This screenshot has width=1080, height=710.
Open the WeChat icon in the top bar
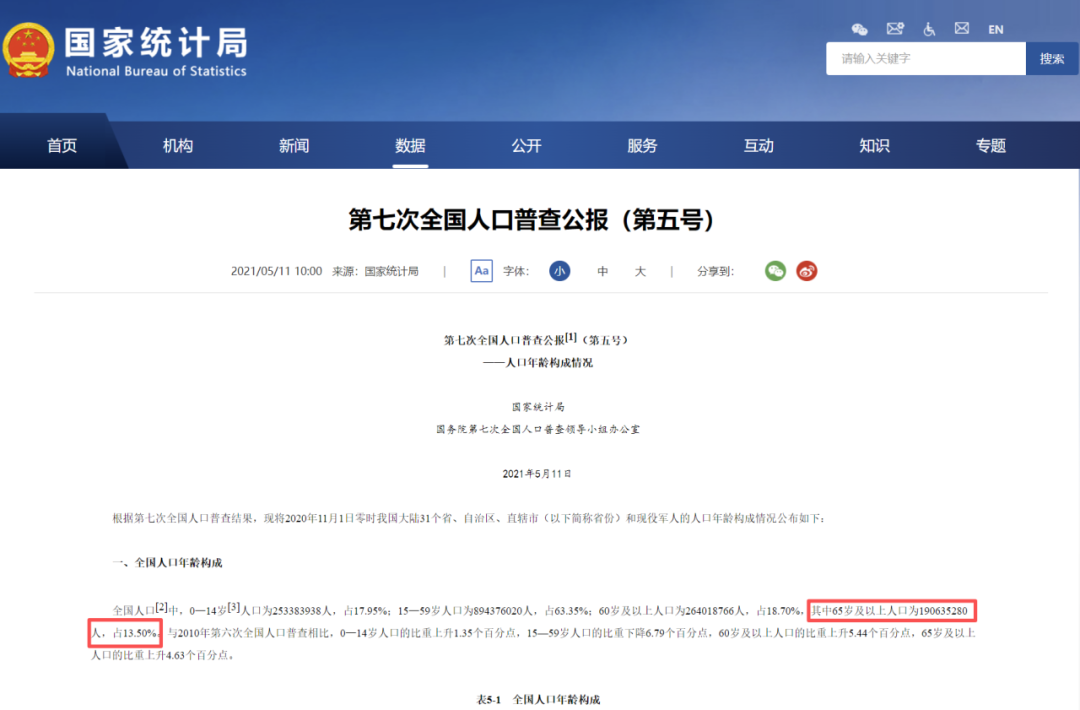pos(859,29)
